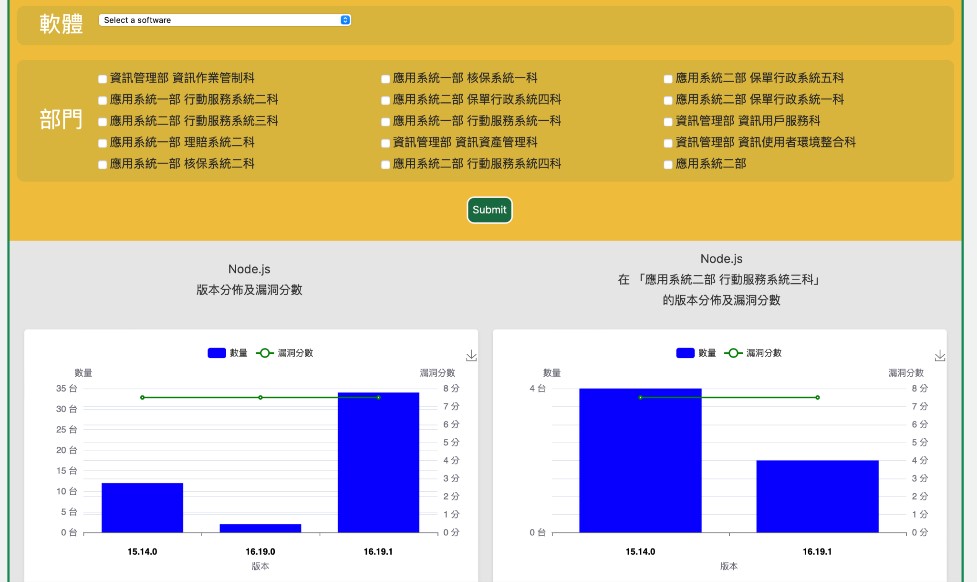977x582 pixels.
Task: Select 資訊管理部 資訊資產管理科 checkbox
Action: coord(386,143)
